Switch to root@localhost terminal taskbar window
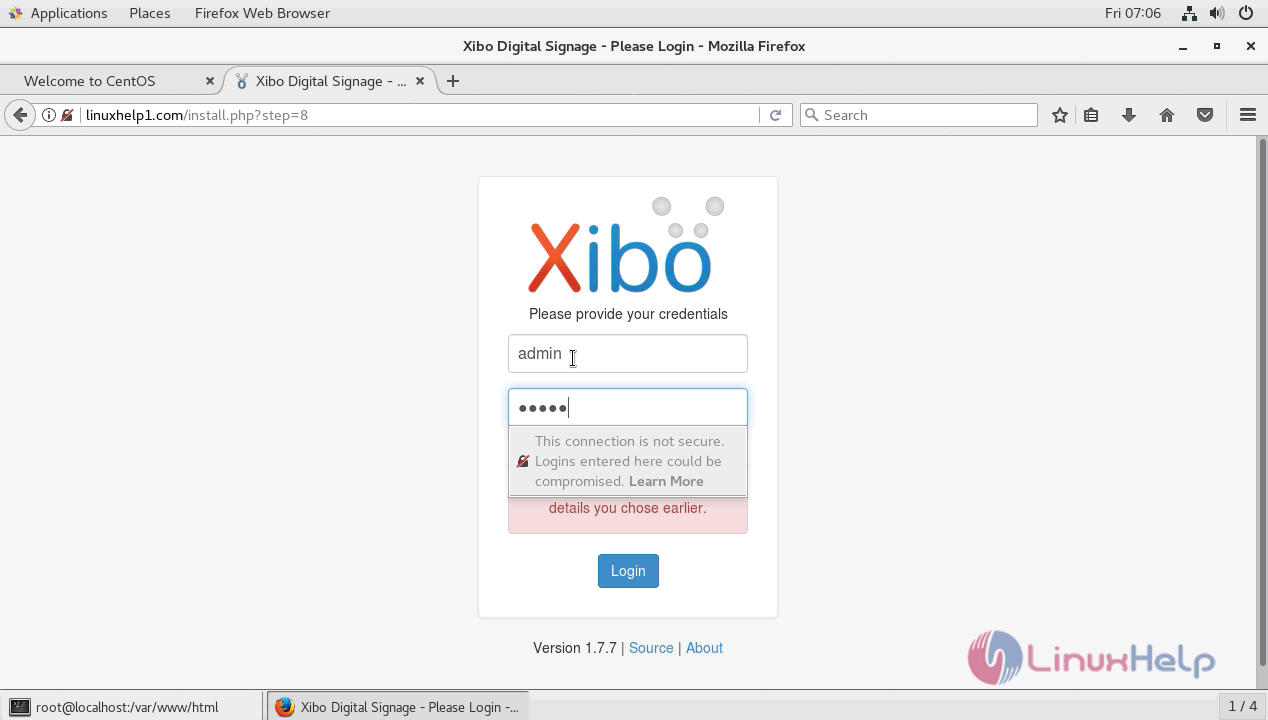The height and width of the screenshot is (720, 1268). (x=132, y=707)
